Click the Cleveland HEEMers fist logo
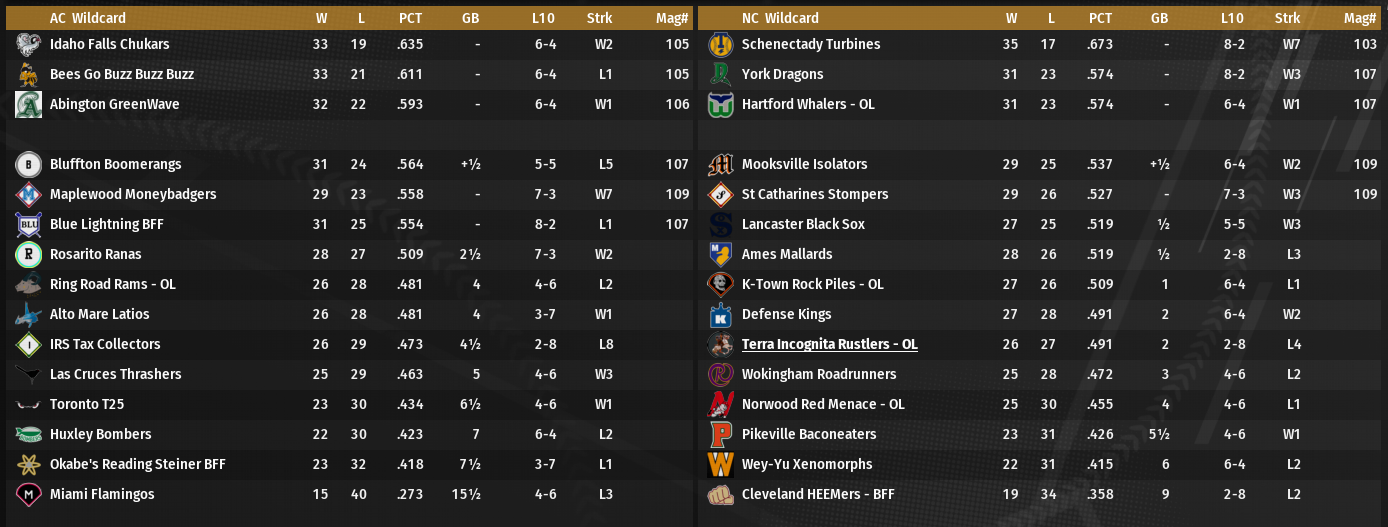1388x527 pixels. coord(720,494)
